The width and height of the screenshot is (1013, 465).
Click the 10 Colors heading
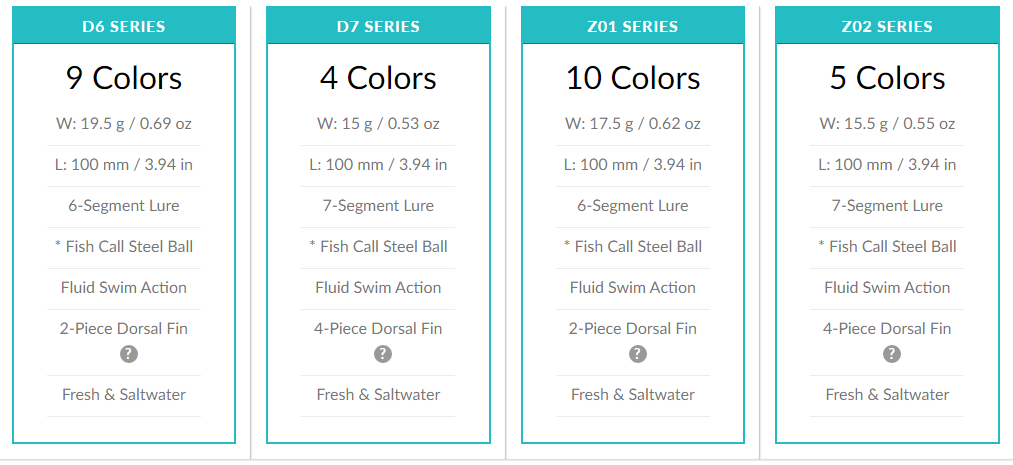point(633,78)
